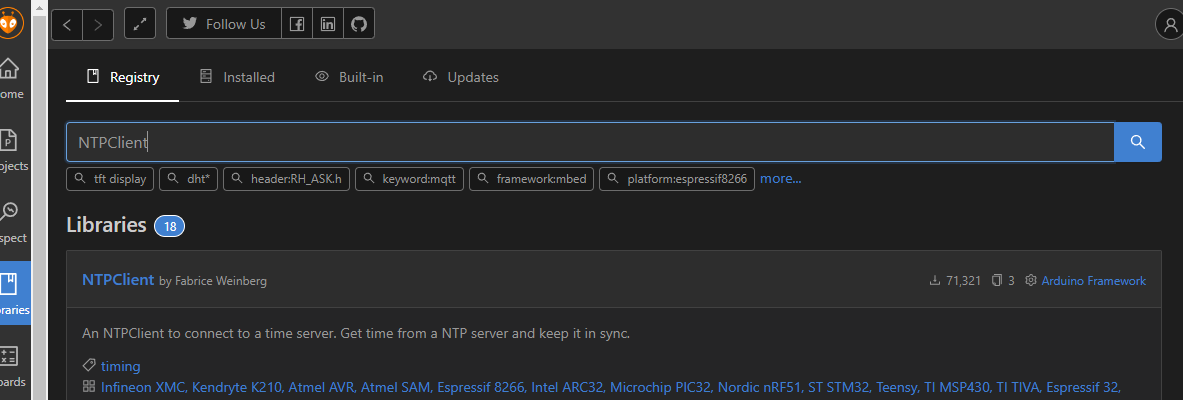
Task: Open Inspect in the sidebar
Action: 11,221
